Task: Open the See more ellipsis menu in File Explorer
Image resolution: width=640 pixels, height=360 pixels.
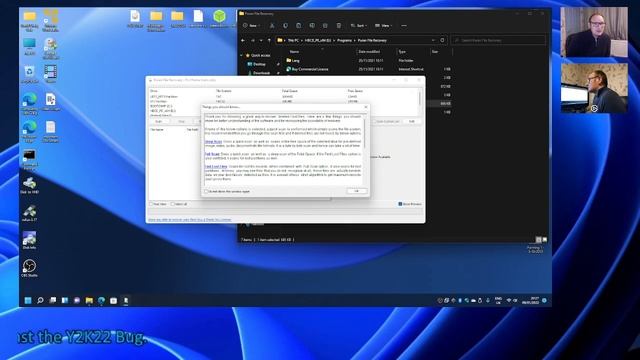Action: 404,25
